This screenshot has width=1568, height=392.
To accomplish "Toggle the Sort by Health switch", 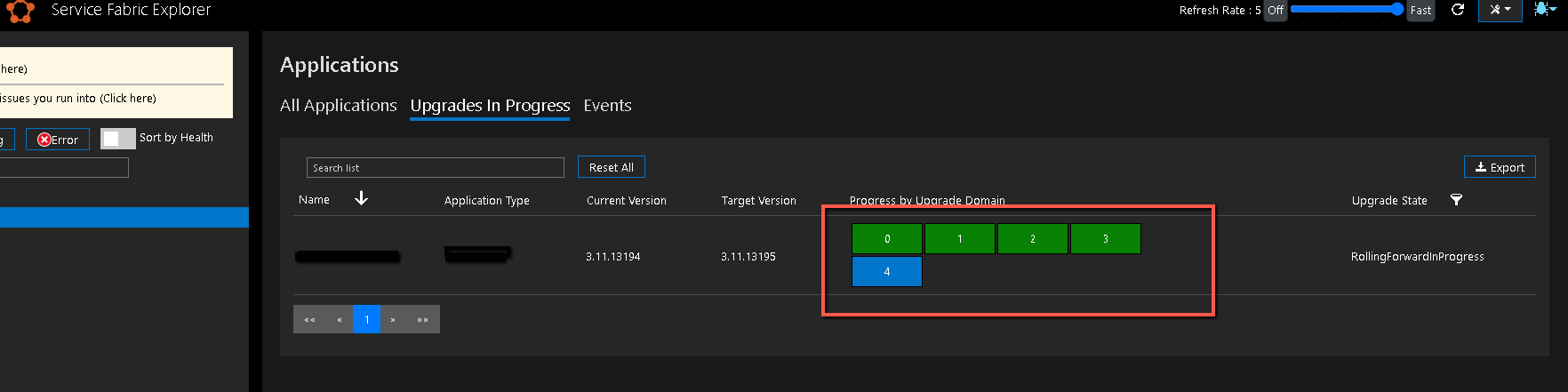I will [x=118, y=138].
